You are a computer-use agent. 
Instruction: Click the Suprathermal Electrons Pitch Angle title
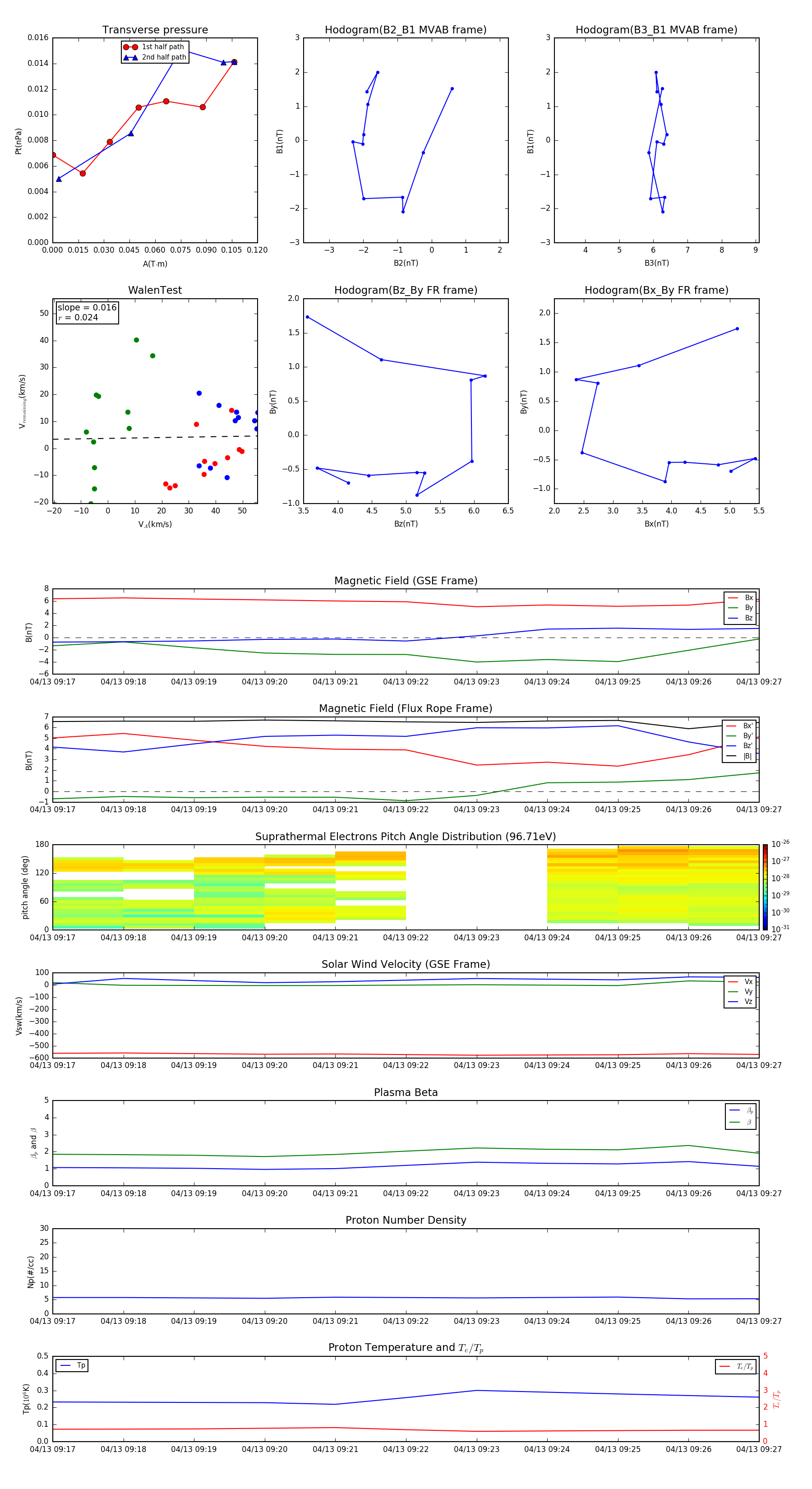(406, 837)
